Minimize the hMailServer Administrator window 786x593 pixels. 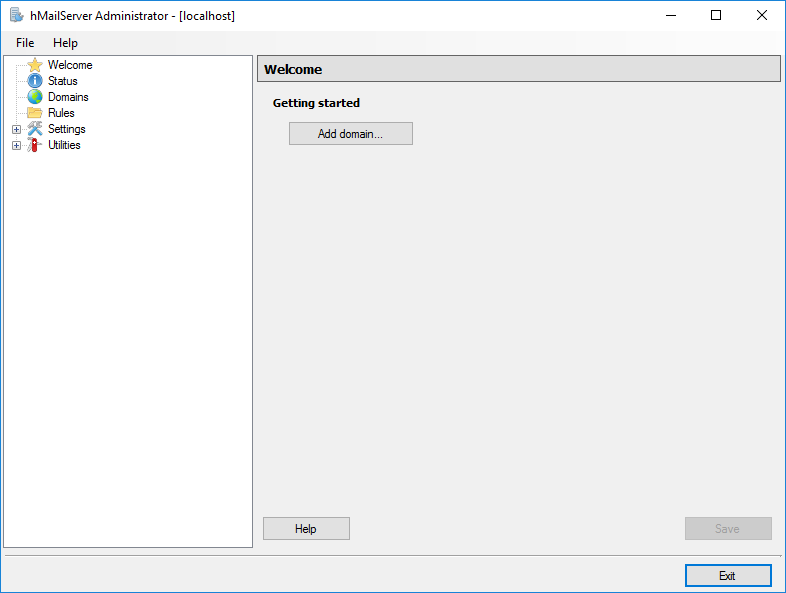pyautogui.click(x=671, y=16)
